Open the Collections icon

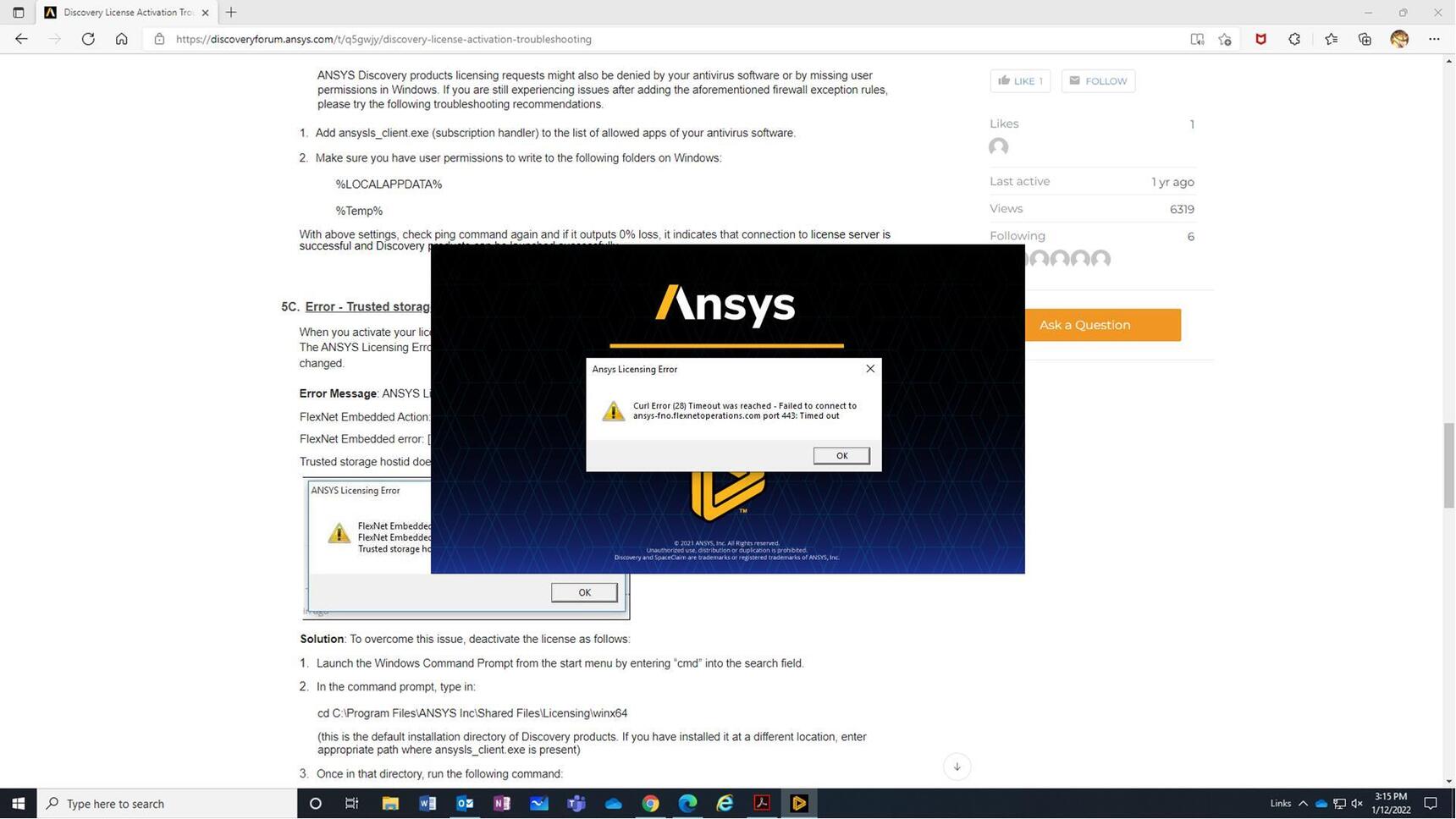1365,39
